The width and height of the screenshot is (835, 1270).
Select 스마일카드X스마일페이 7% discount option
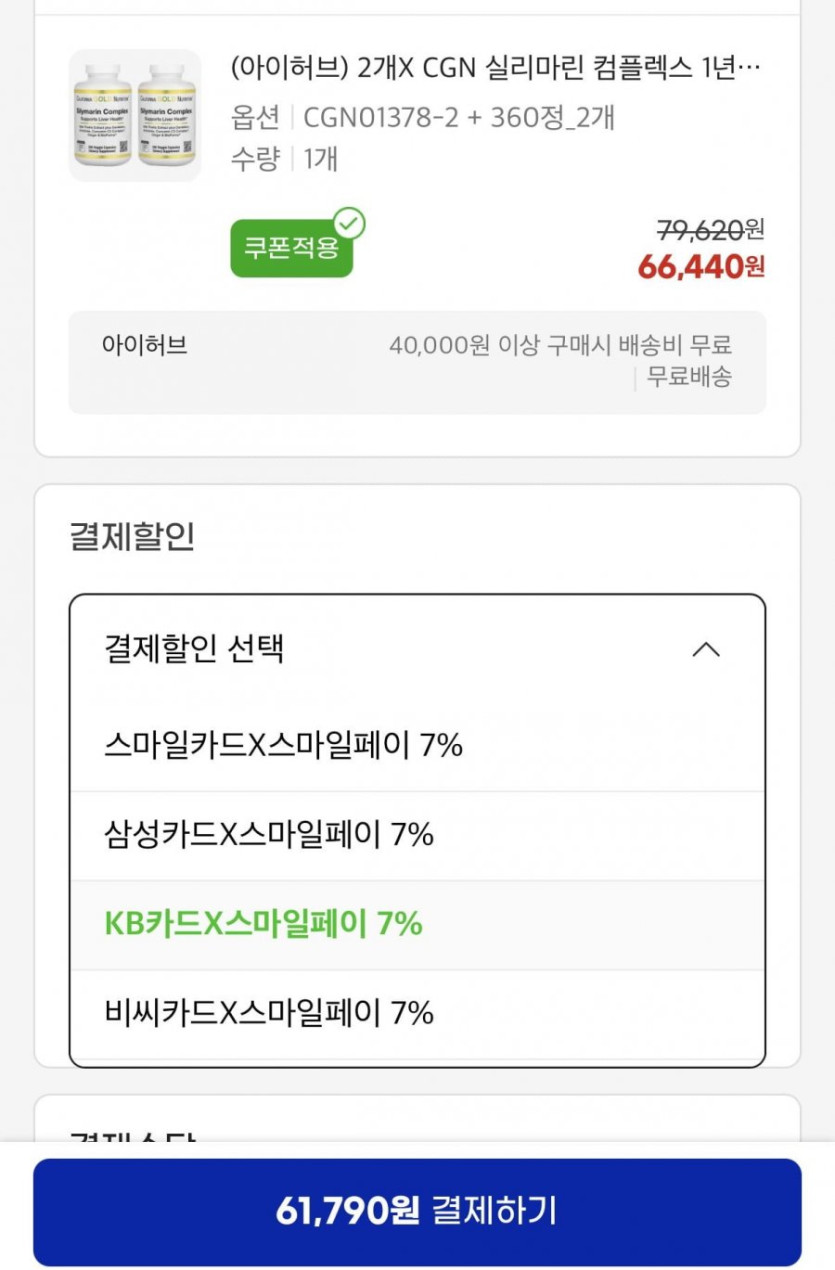[x=283, y=745]
